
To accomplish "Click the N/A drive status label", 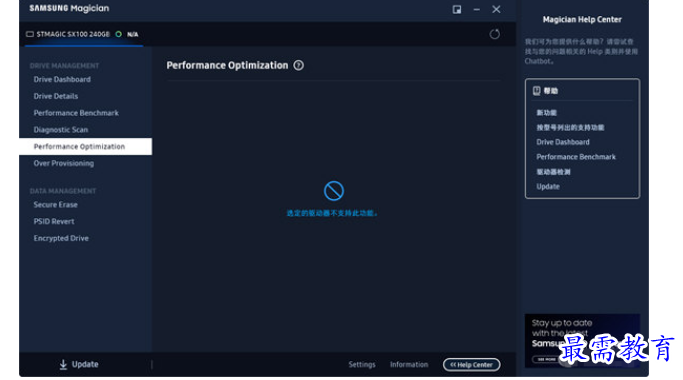I will tap(132, 34).
